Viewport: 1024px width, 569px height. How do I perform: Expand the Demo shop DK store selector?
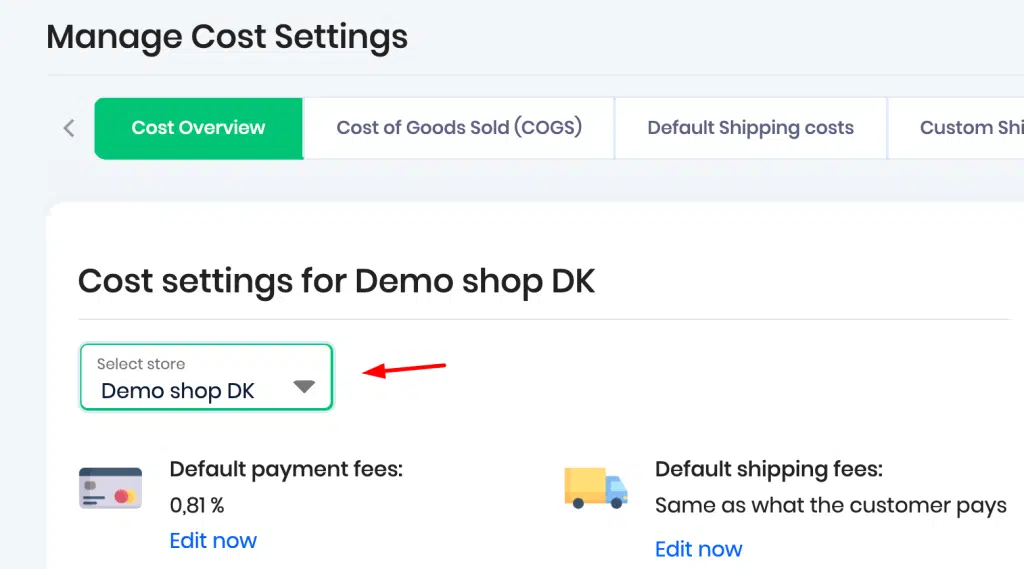click(x=206, y=377)
